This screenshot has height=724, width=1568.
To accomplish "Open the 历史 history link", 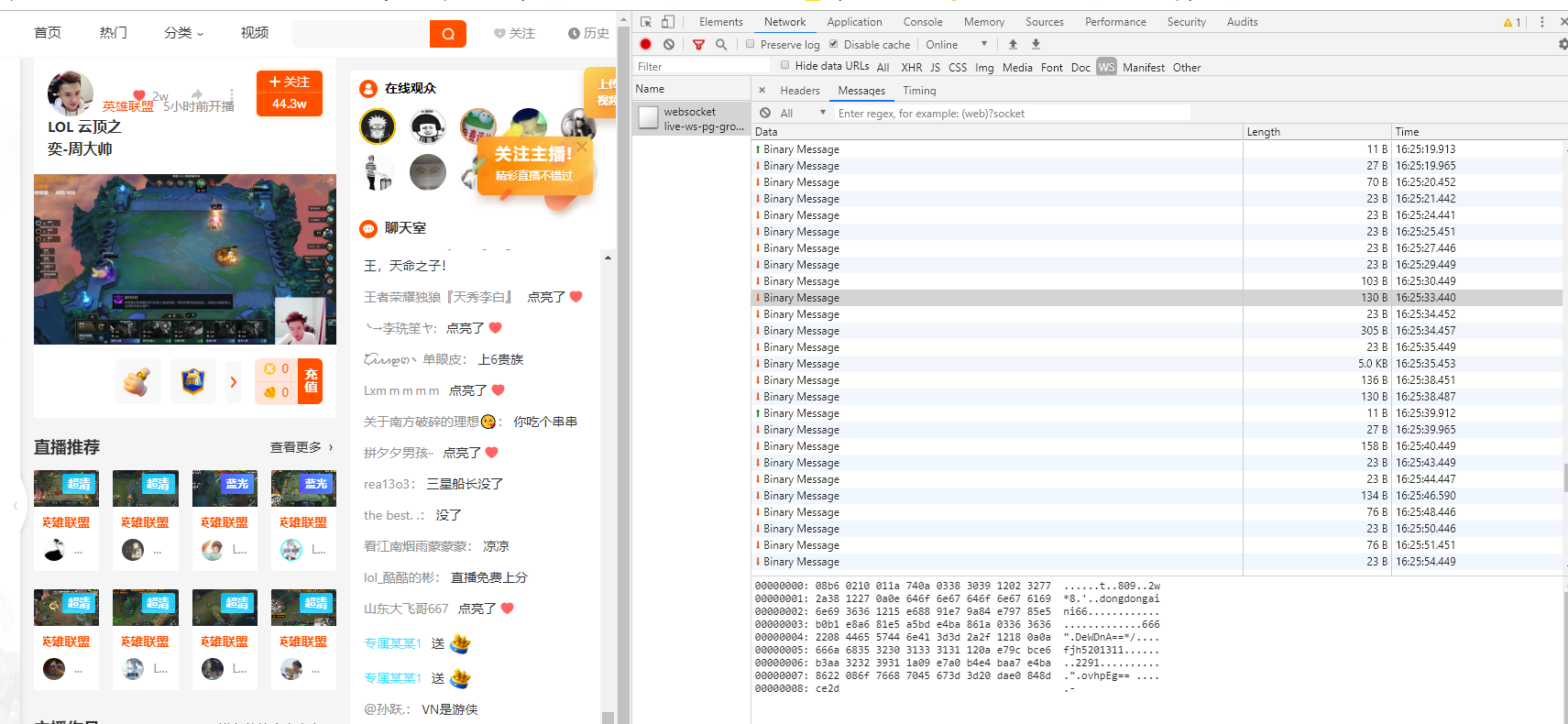I will tap(588, 33).
